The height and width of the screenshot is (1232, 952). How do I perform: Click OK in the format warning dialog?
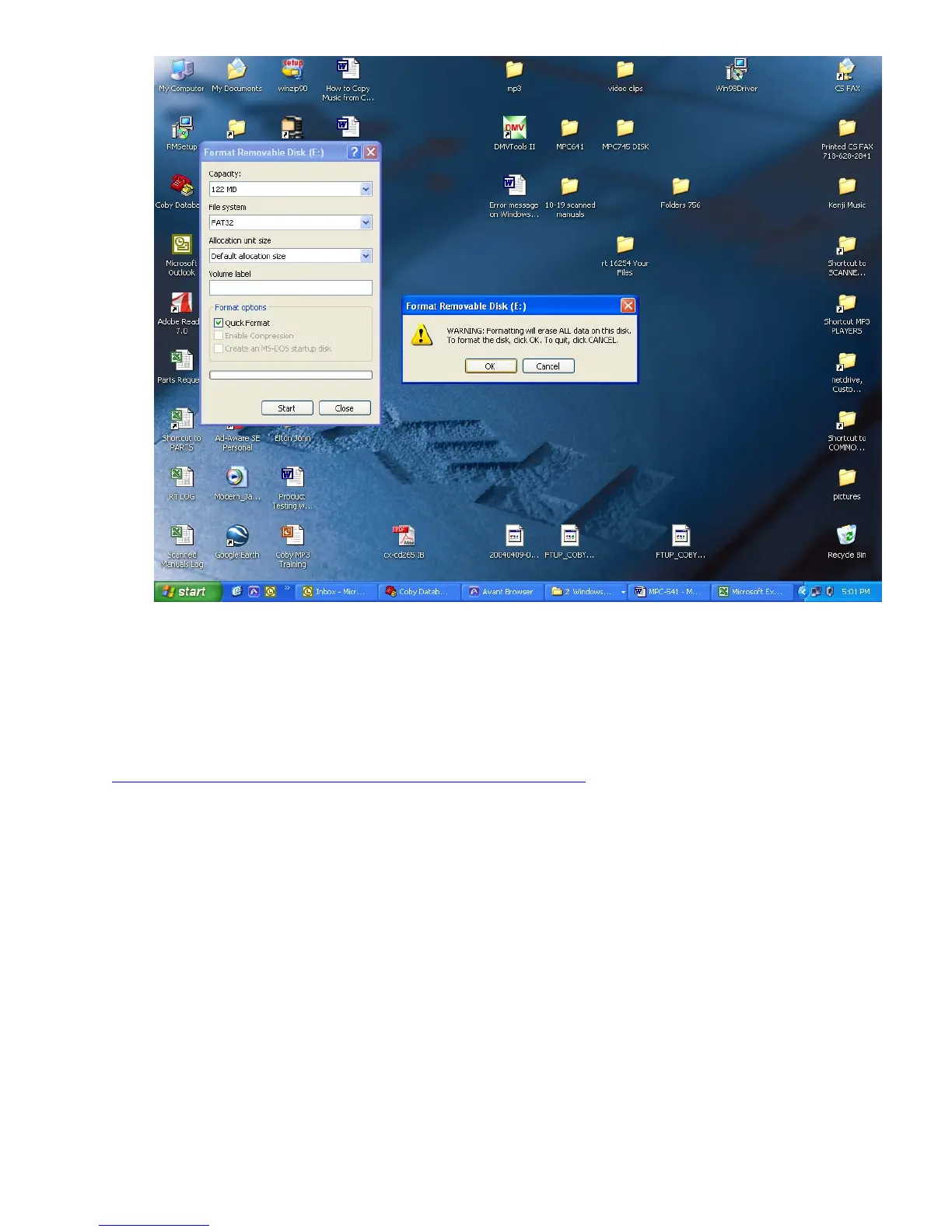coord(491,366)
